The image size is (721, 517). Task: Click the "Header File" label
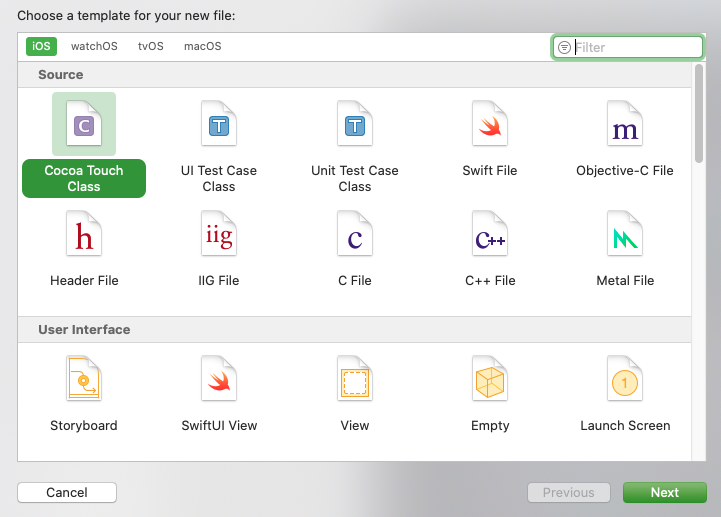84,281
